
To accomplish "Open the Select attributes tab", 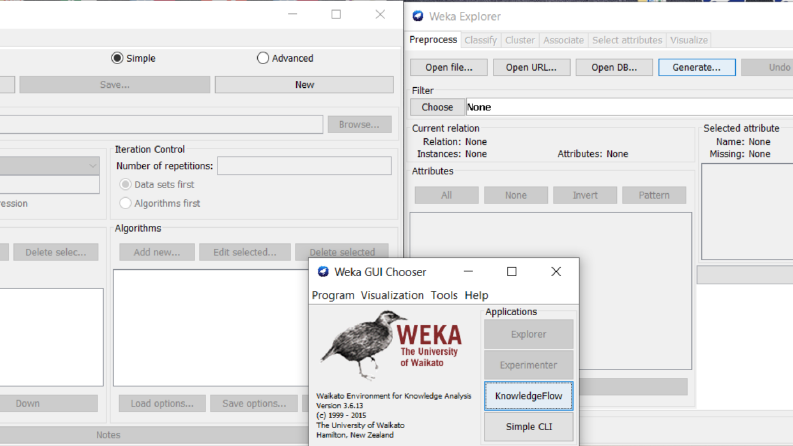I will point(627,40).
